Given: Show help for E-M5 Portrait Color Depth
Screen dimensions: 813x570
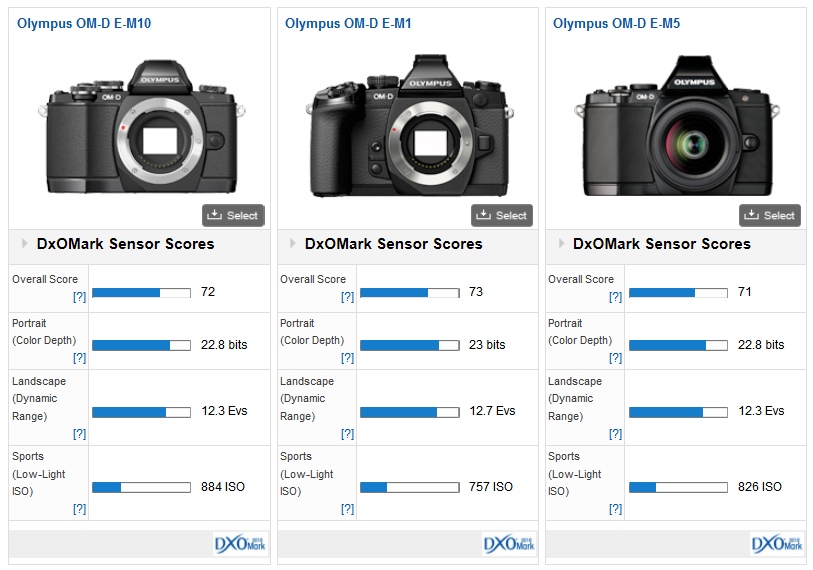Looking at the screenshot, I should point(615,357).
